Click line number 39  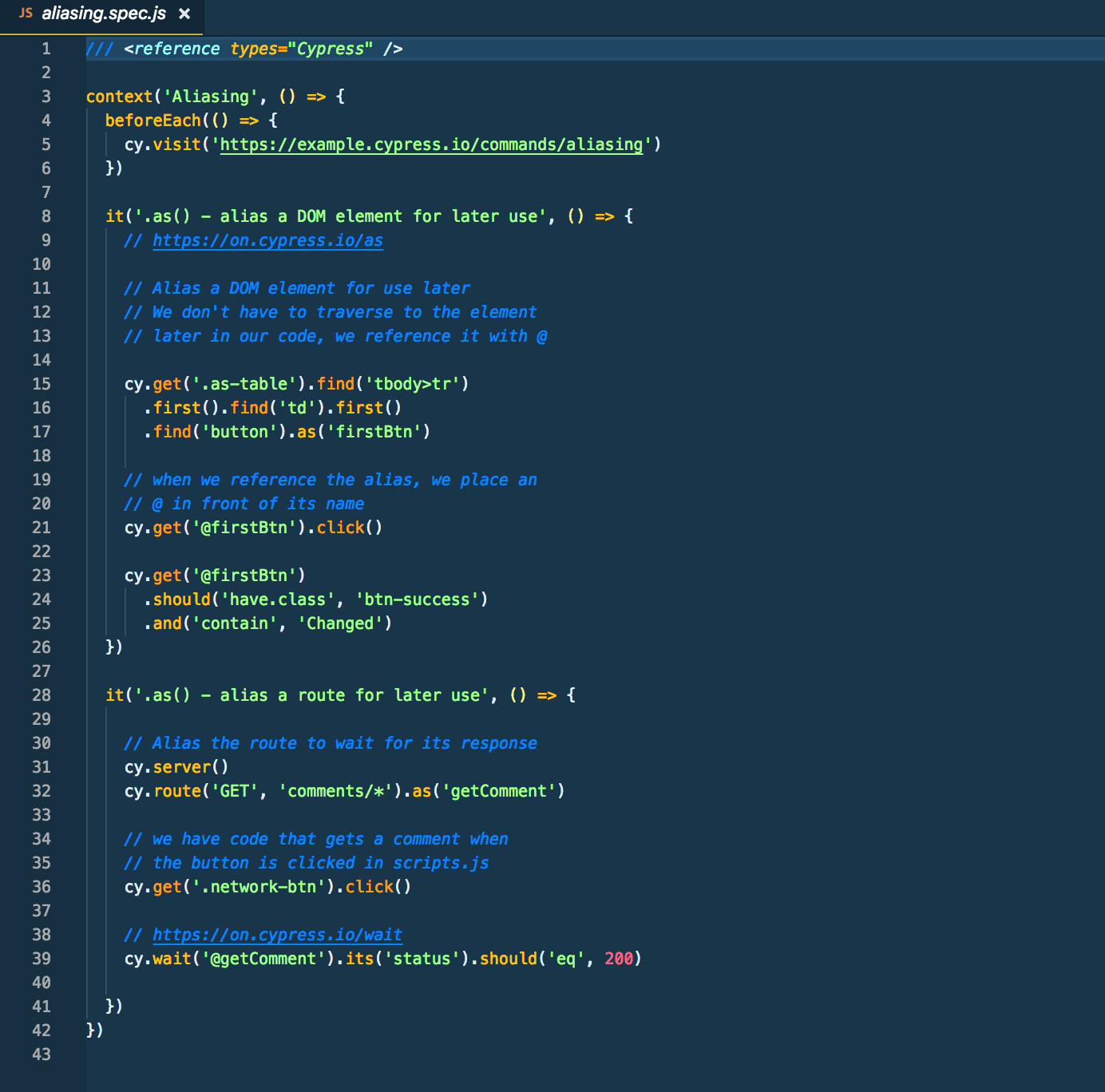(x=42, y=959)
